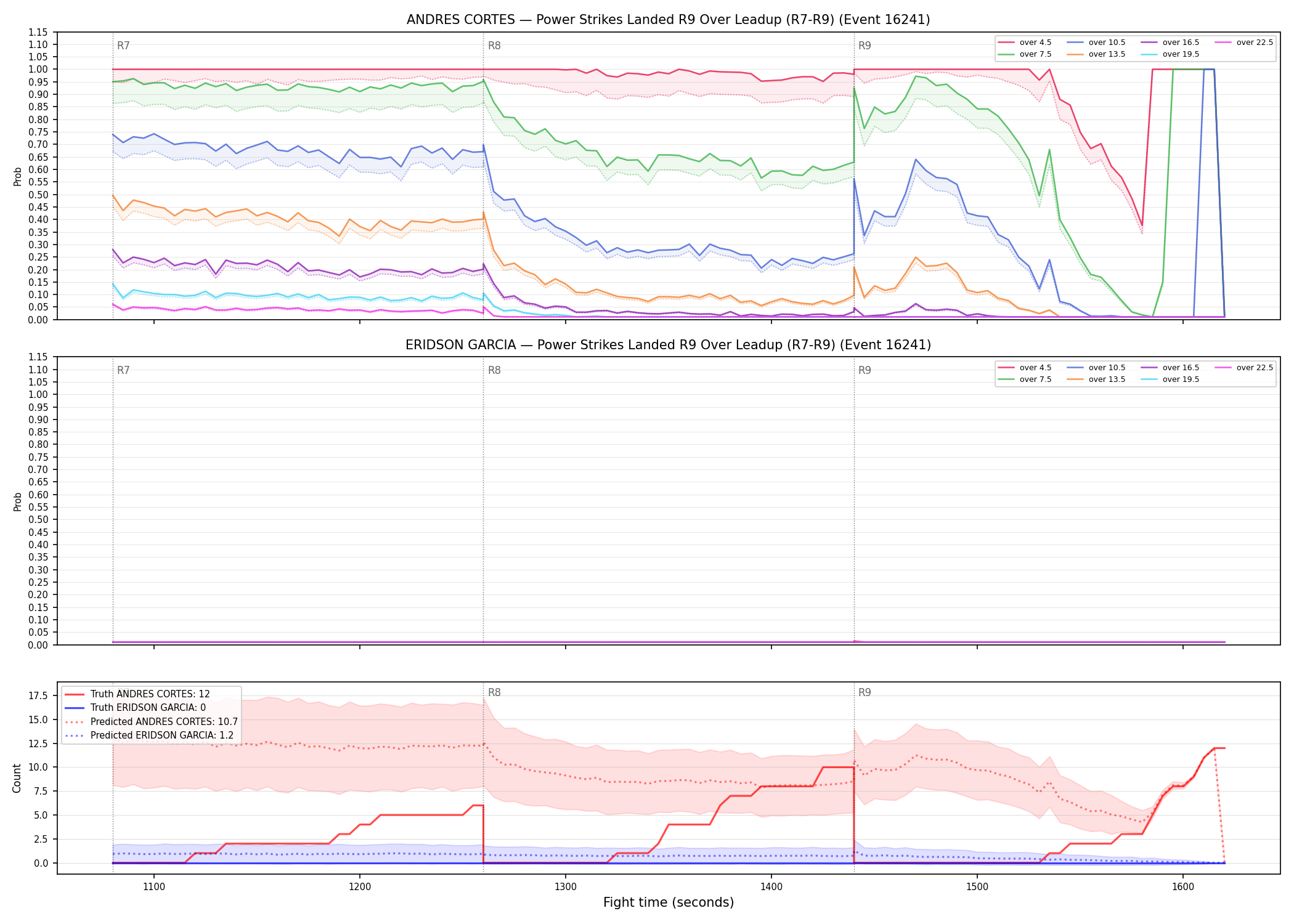Click the 7.5 tick on the Count axis
The image size is (1294, 924).
pyautogui.click(x=41, y=791)
